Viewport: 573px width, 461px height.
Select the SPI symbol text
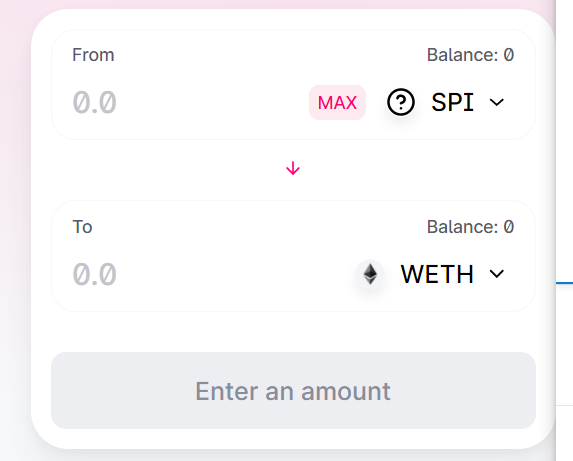(452, 102)
